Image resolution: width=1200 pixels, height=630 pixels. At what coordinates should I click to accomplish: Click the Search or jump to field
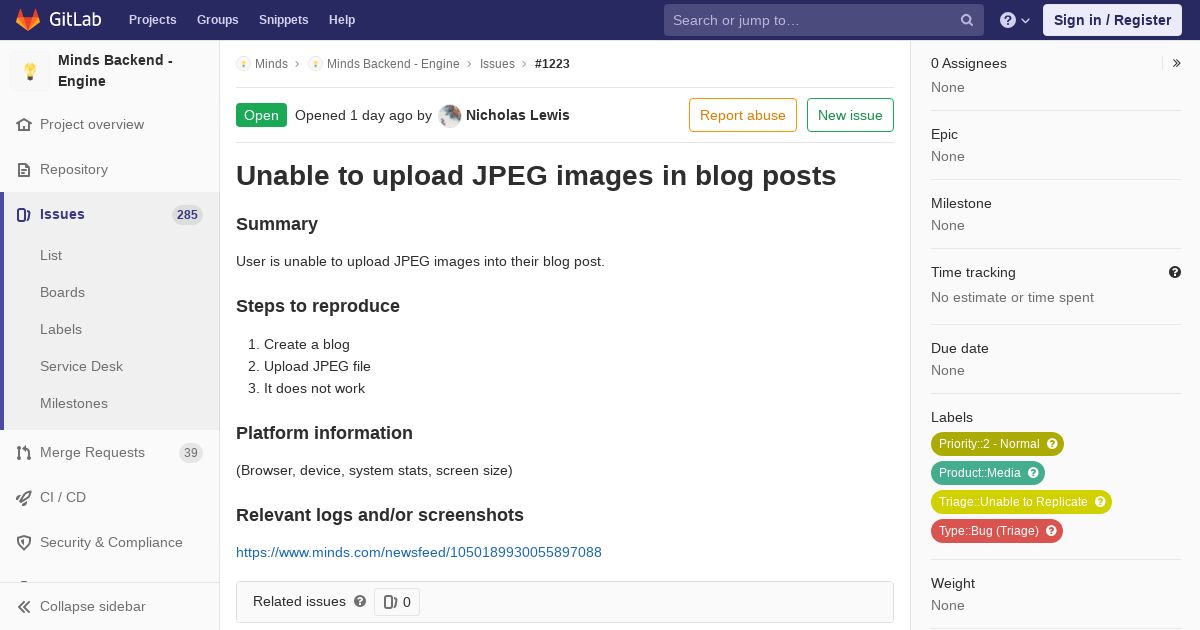pos(824,20)
